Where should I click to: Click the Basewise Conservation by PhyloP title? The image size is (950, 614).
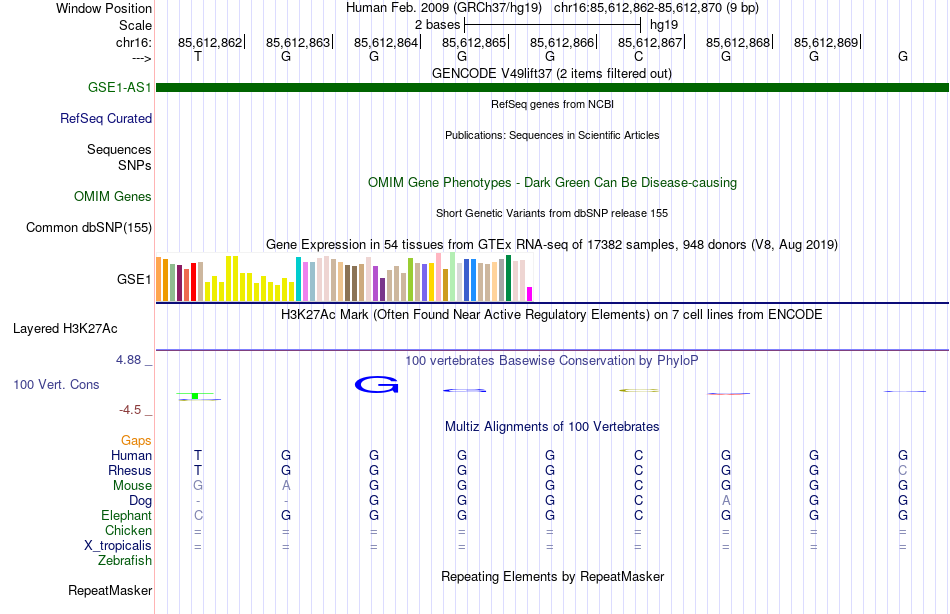[552, 361]
